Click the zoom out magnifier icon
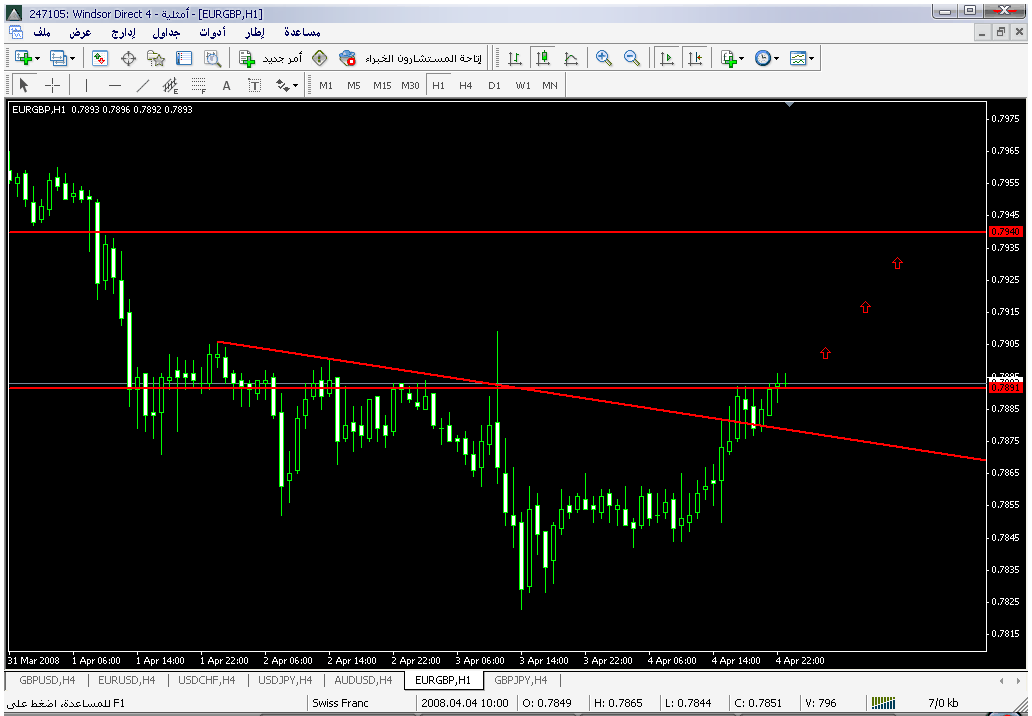This screenshot has height=716, width=1032. coord(631,58)
